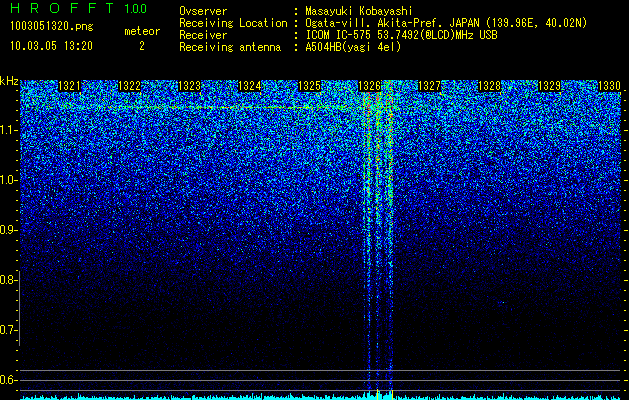The height and width of the screenshot is (400, 629).
Task: Click the 1330 time marker
Action: 610,86
